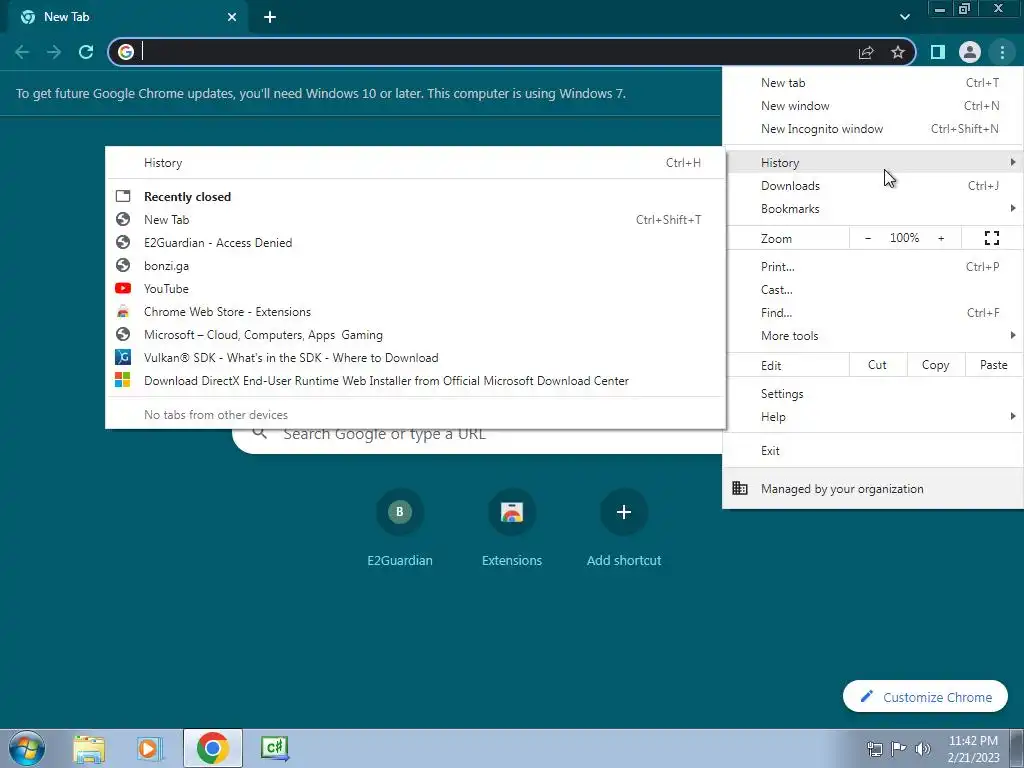The height and width of the screenshot is (768, 1024).
Task: Open Windows Explorer from the taskbar
Action: tap(89, 748)
